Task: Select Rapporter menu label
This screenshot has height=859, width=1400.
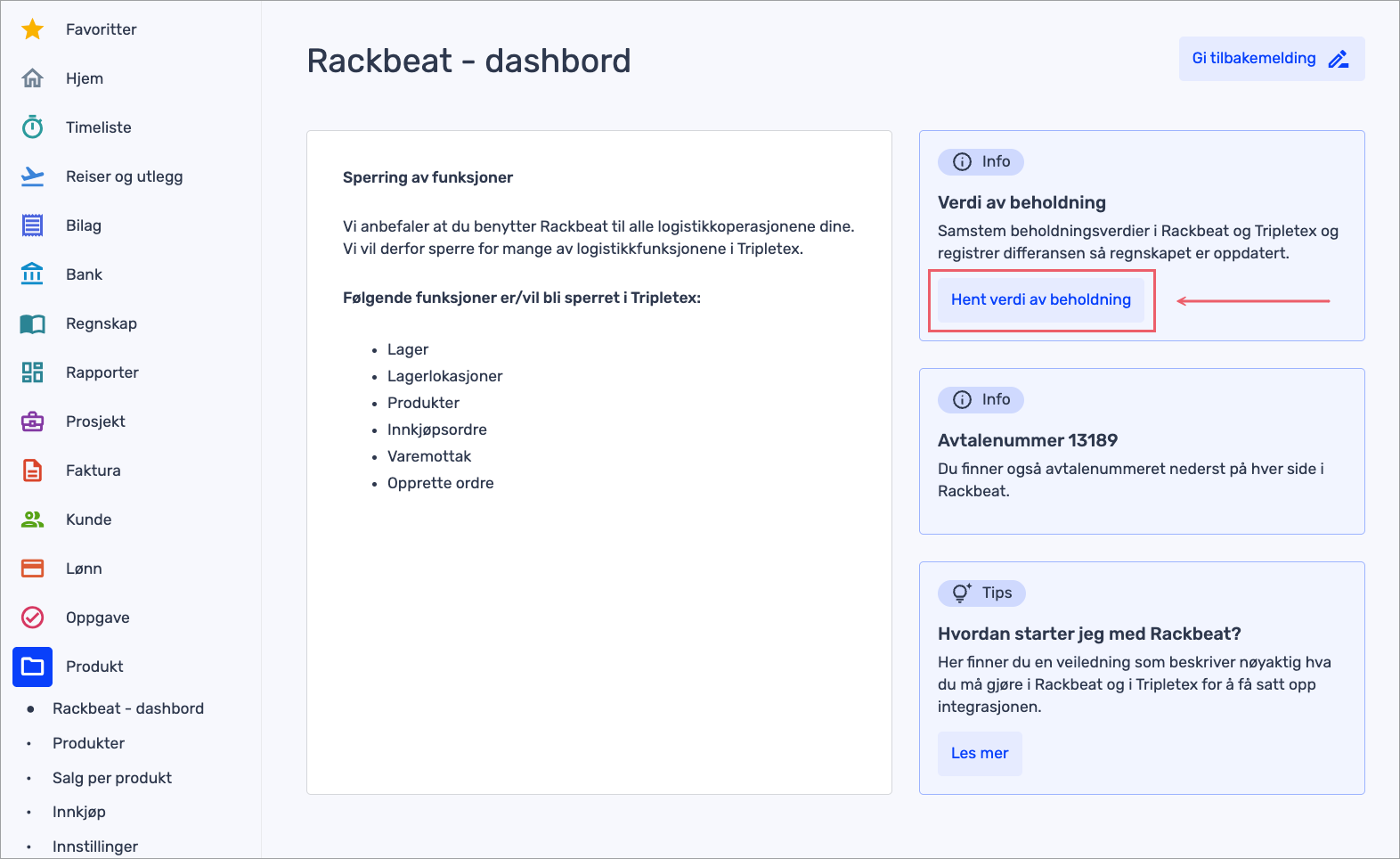Action: [x=102, y=372]
